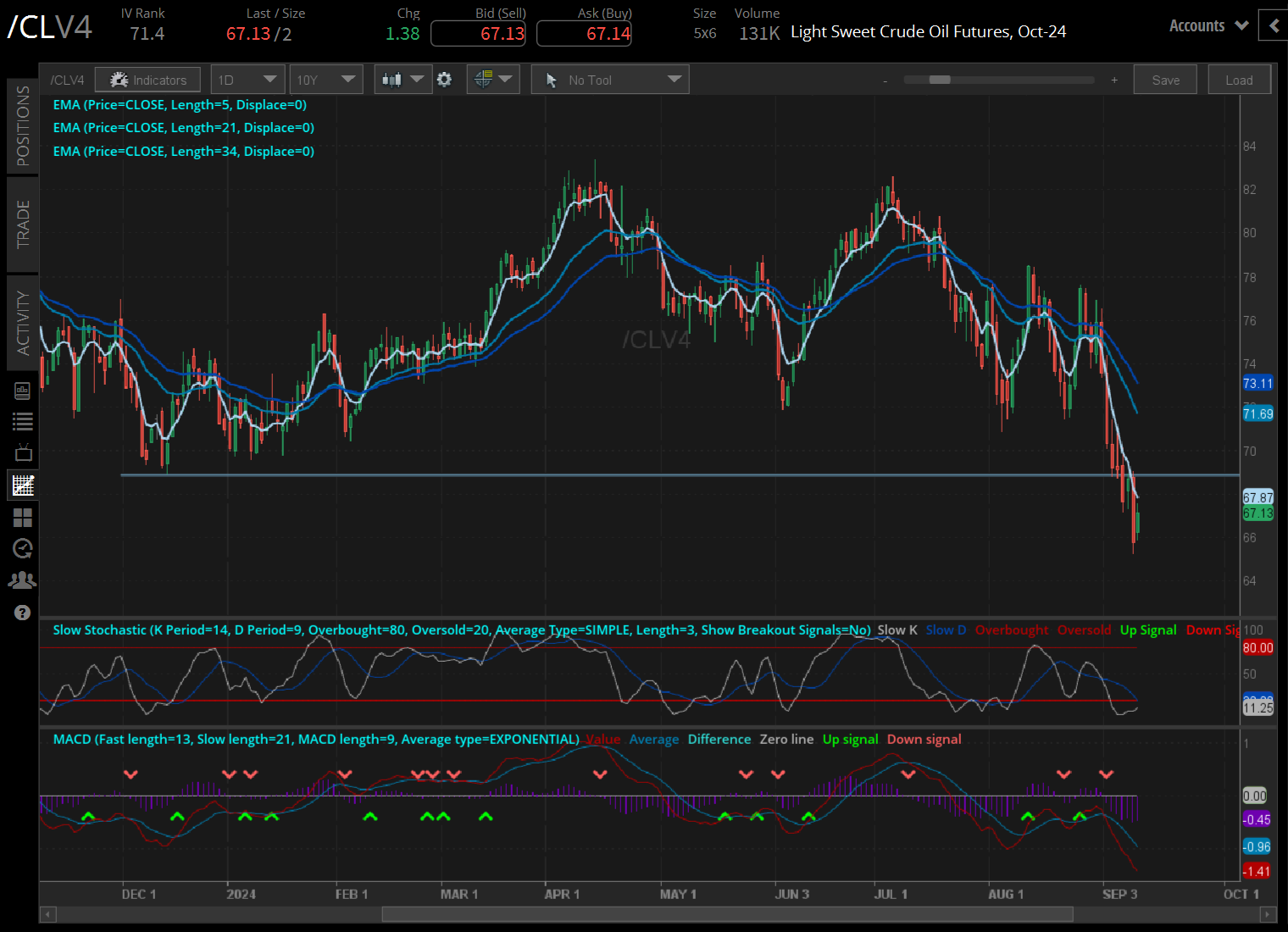Switch to the TRADE tab
This screenshot has height=932, width=1288.
(23, 225)
